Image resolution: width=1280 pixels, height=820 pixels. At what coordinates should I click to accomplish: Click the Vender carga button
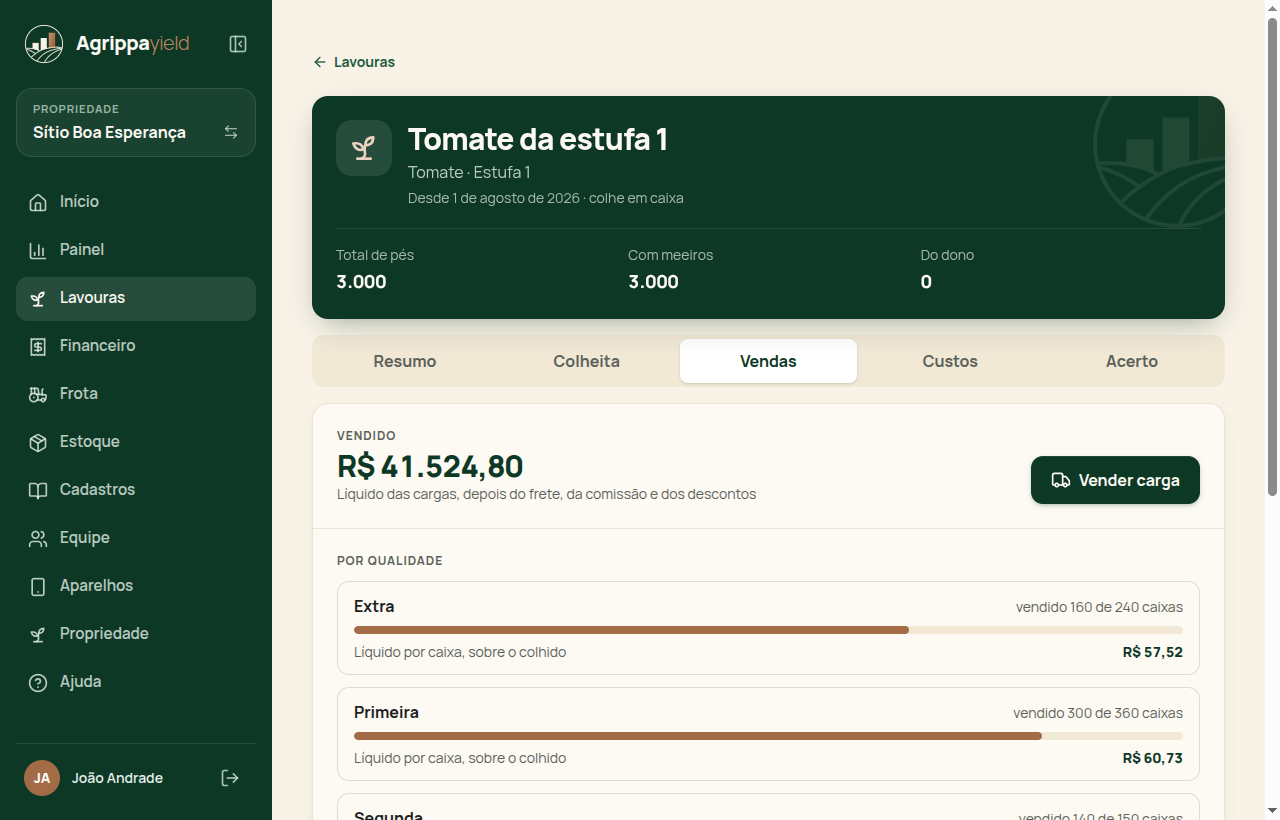(1115, 480)
